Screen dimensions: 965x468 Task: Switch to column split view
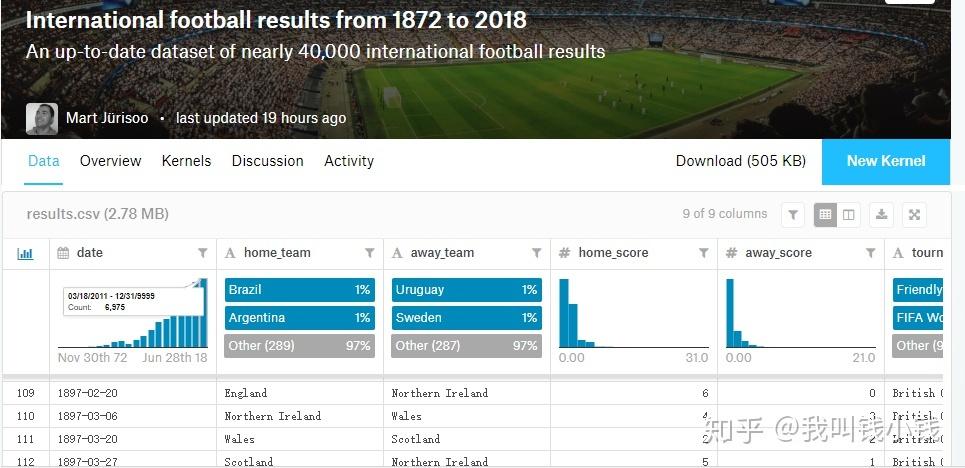(849, 214)
